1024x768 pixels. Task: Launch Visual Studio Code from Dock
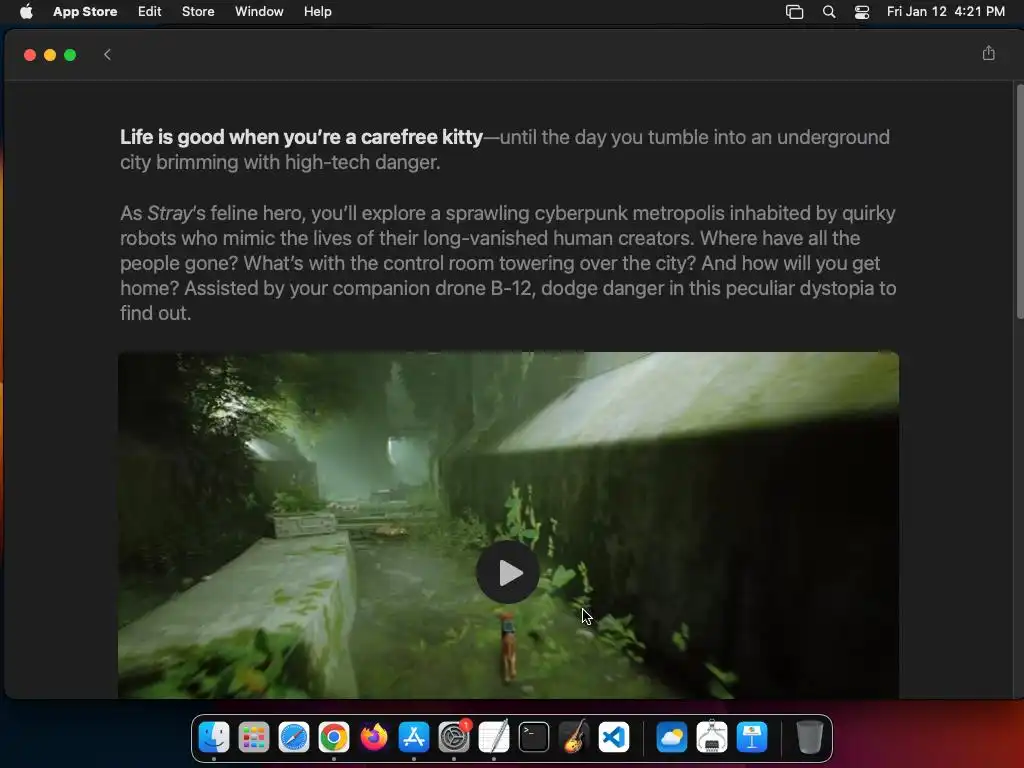[x=614, y=737]
